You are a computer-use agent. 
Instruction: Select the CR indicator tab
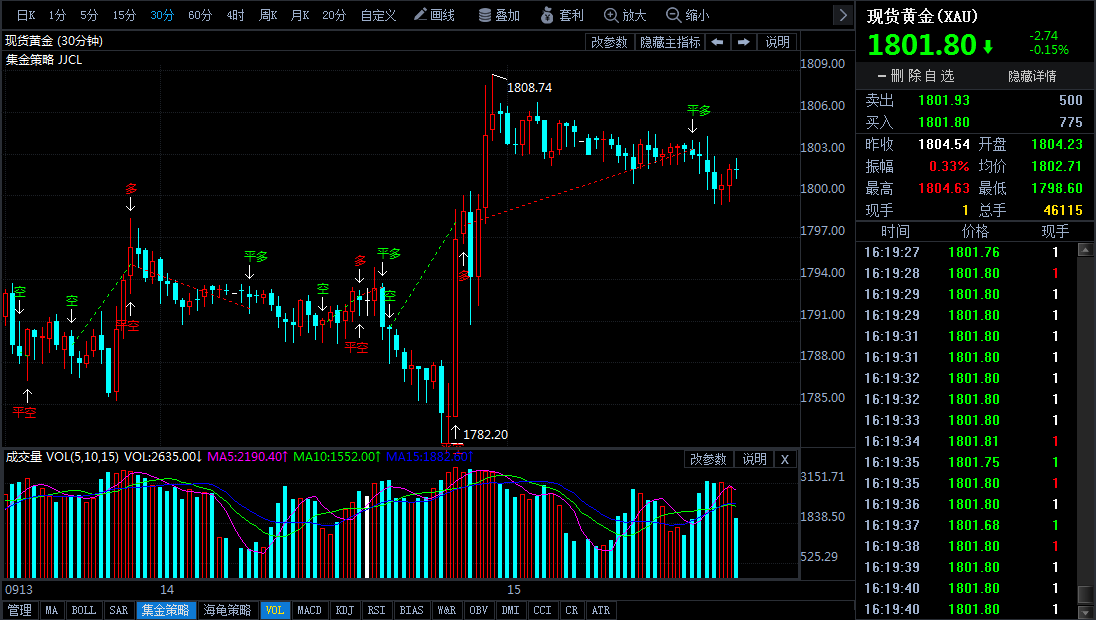click(572, 610)
